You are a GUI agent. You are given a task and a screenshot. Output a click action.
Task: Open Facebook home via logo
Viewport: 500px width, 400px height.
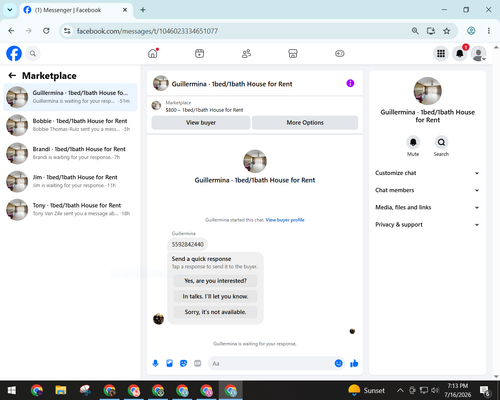pos(14,53)
